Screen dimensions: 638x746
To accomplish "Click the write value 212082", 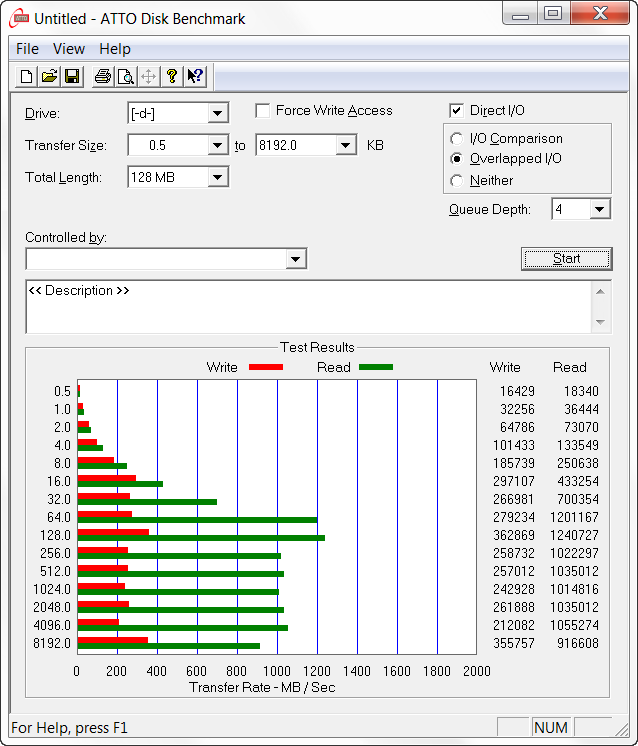I will [514, 625].
